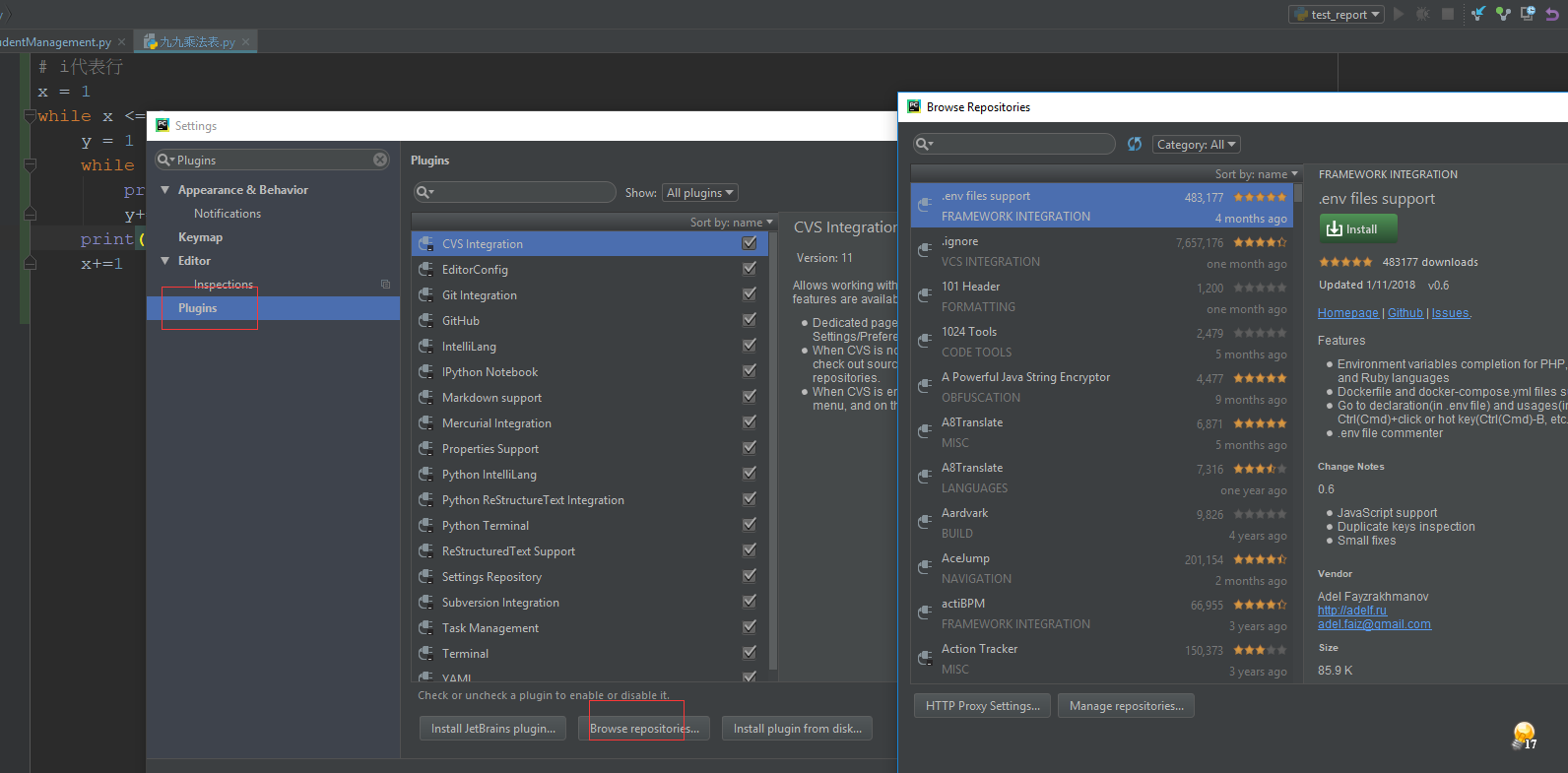Clear the Plugins search text in Settings
1568x773 pixels.
click(x=380, y=160)
